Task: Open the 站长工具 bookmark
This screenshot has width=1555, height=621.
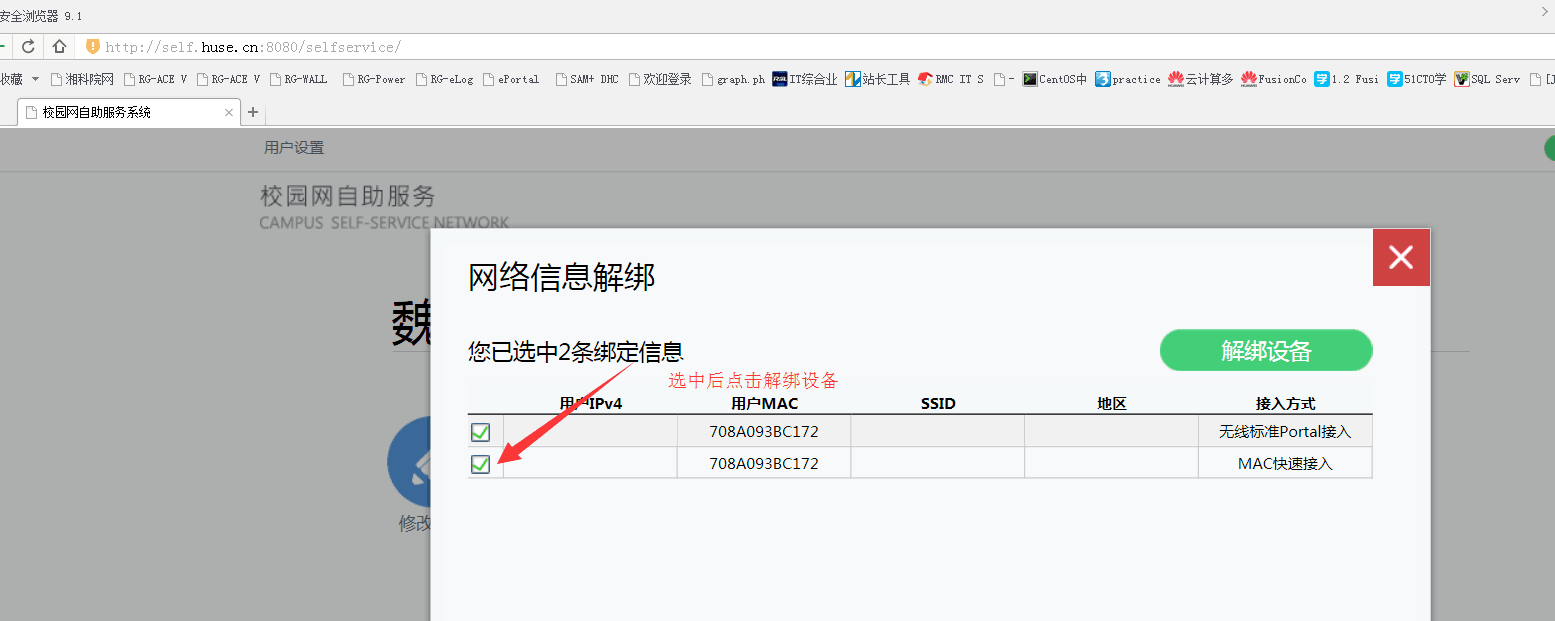Action: point(877,79)
